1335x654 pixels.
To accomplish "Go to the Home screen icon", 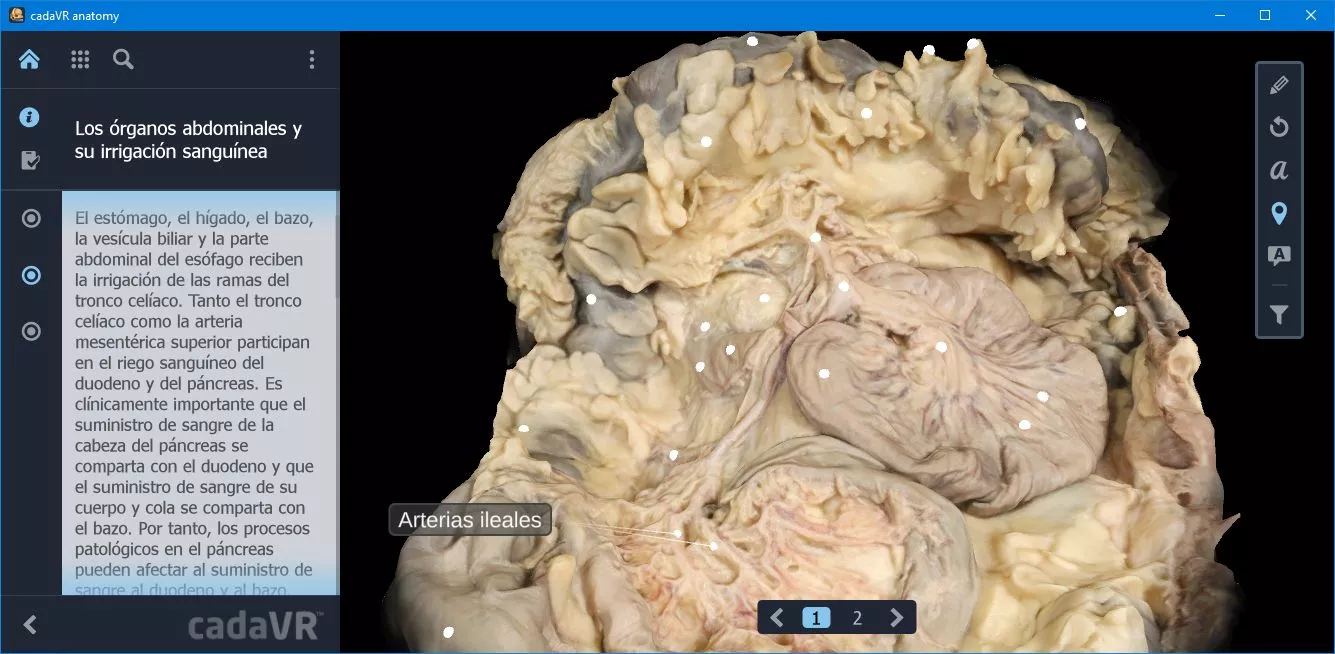I will pos(29,60).
